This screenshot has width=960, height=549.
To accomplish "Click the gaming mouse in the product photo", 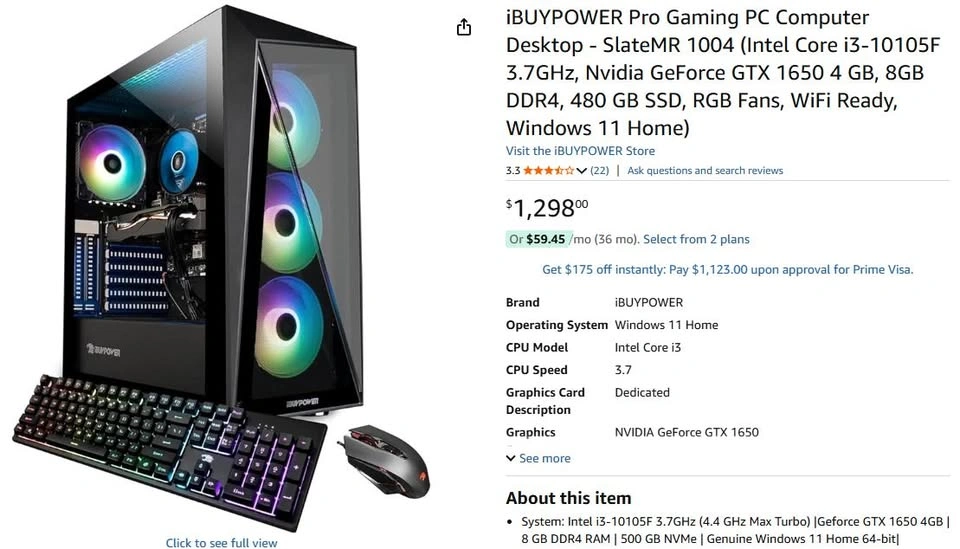I will point(384,460).
